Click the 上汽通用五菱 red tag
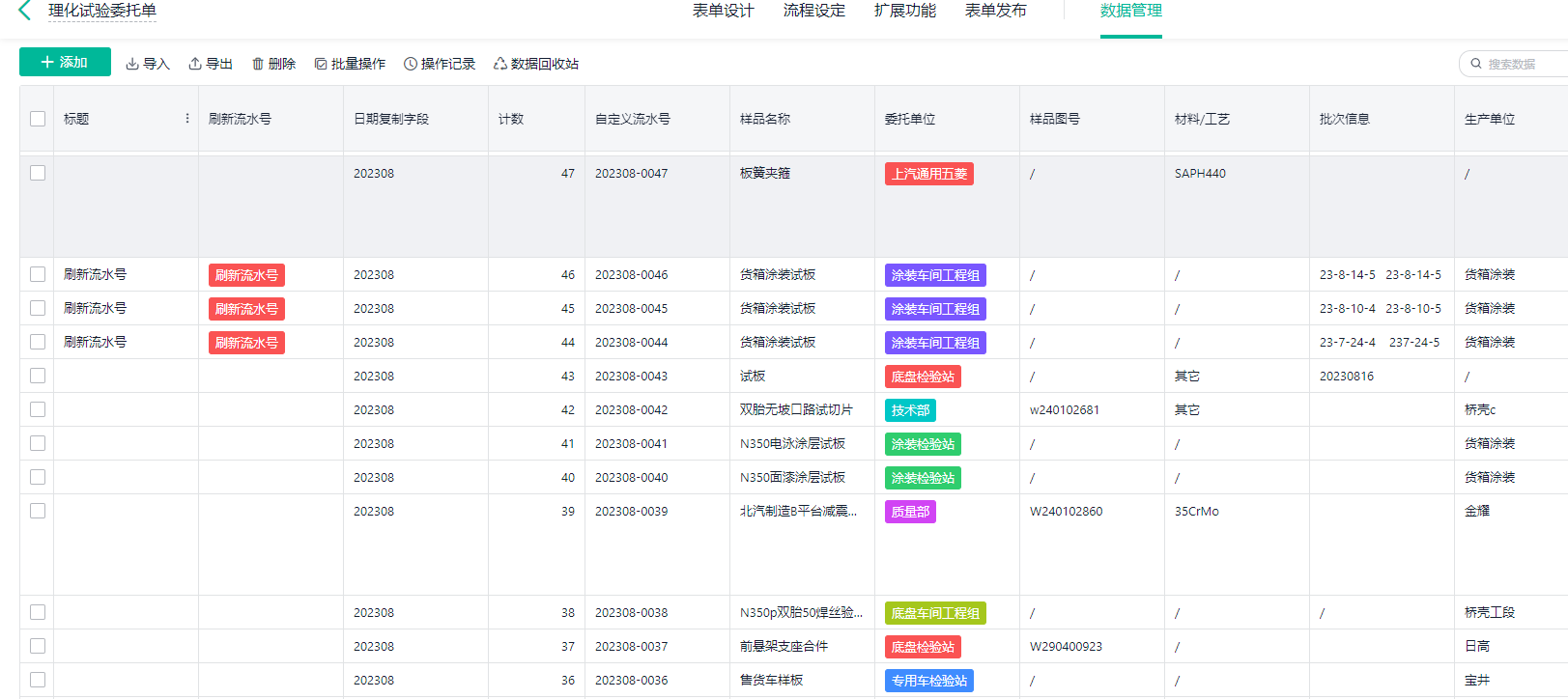The image size is (1568, 699). [928, 174]
